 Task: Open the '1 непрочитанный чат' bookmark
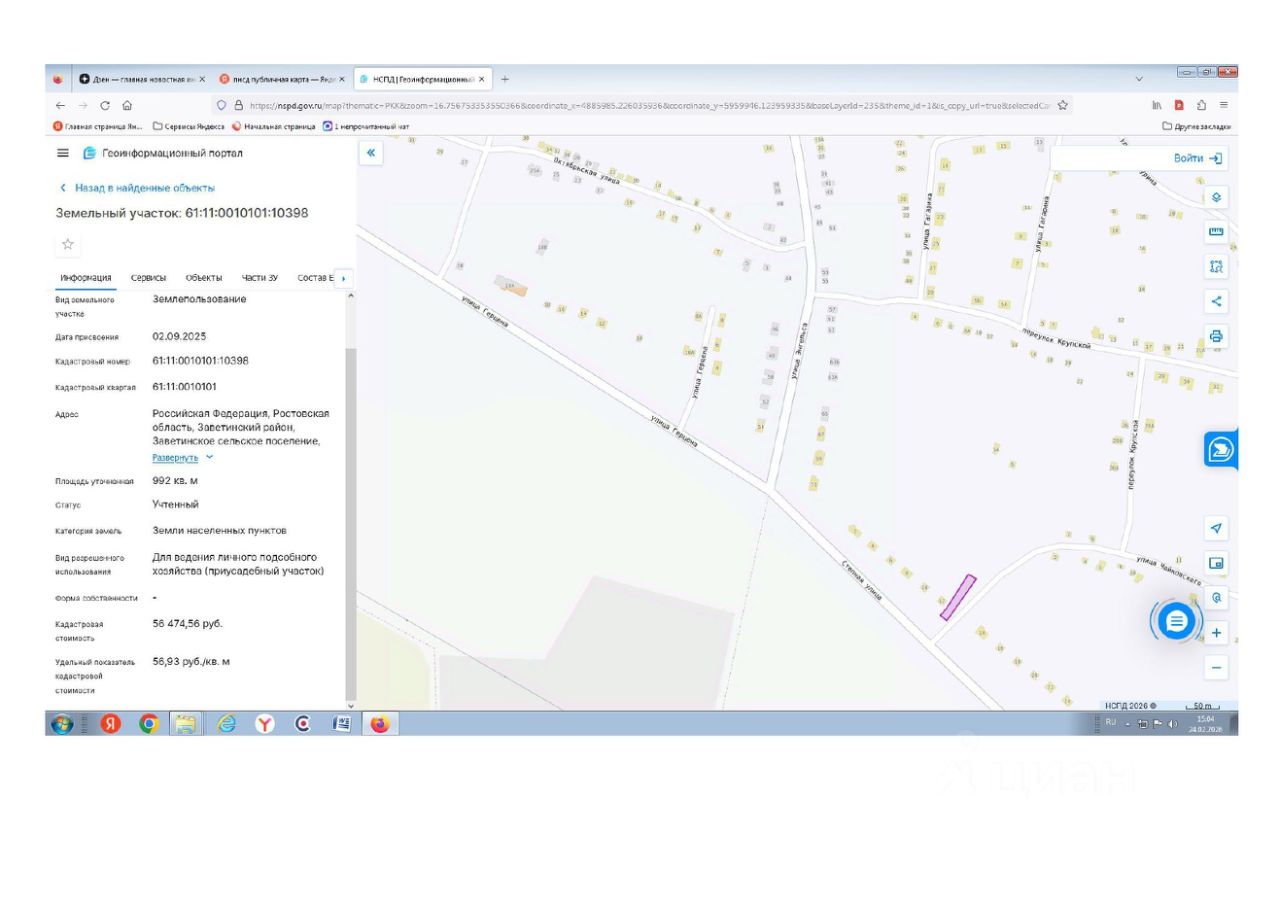[x=366, y=127]
